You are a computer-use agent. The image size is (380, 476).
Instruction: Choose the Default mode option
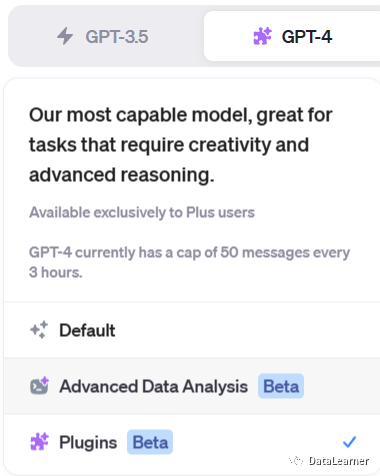pyautogui.click(x=192, y=330)
